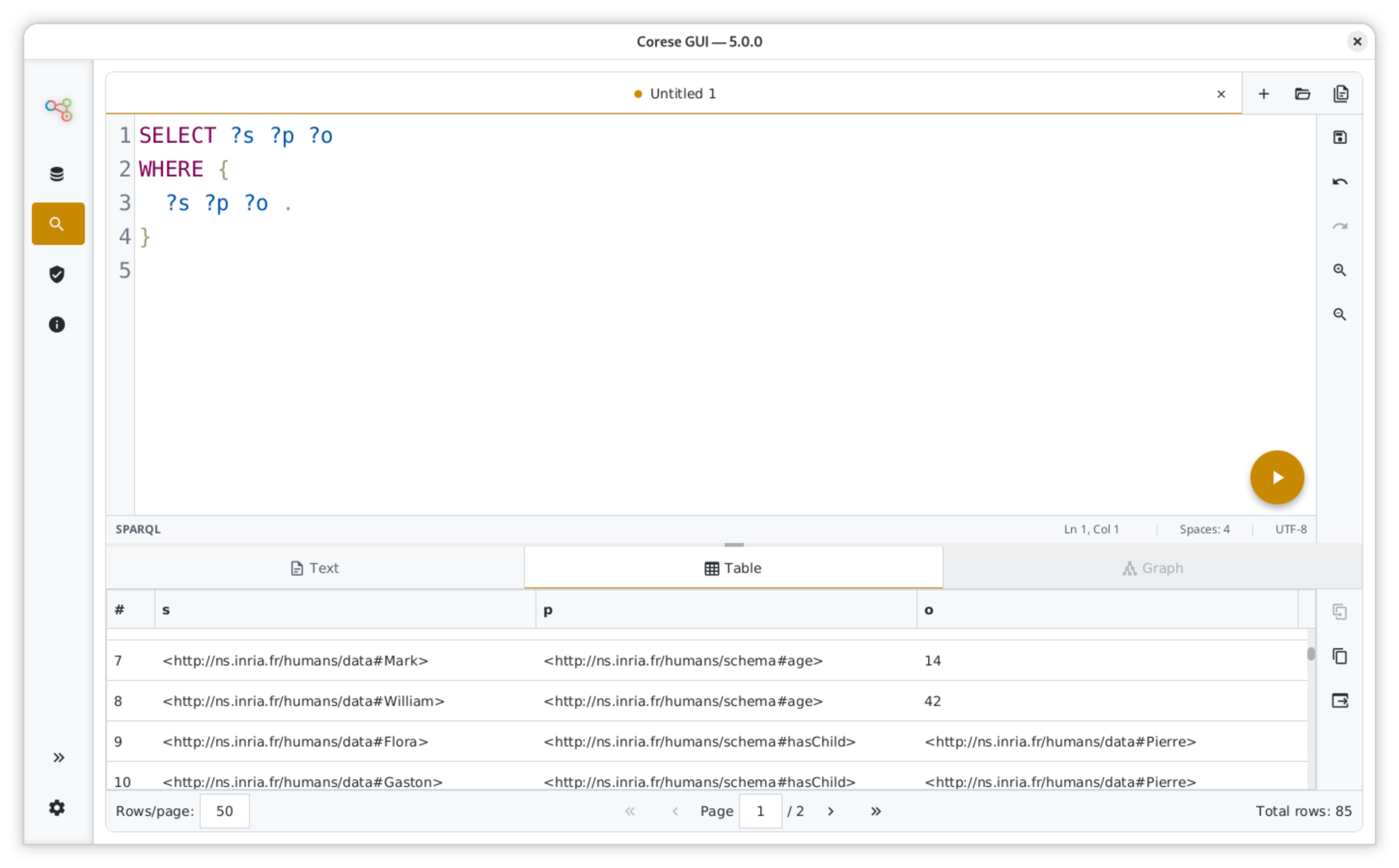Zoom out of the editor text
1399x868 pixels.
click(1340, 314)
